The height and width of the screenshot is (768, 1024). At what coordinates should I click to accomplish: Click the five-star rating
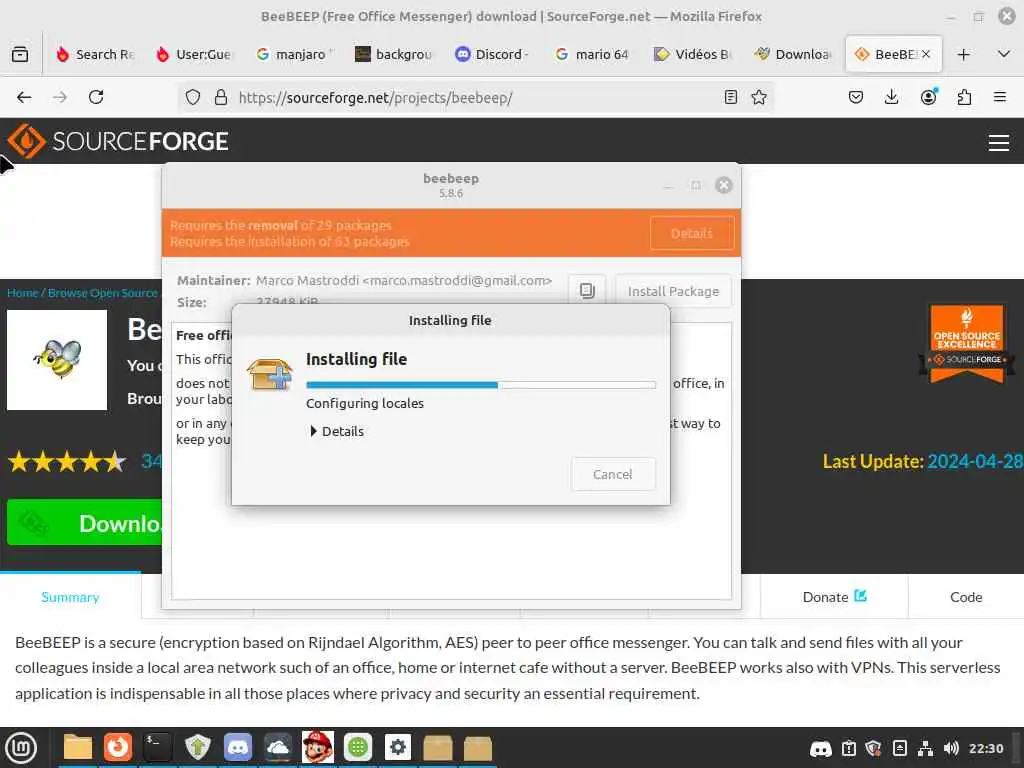[x=67, y=462]
